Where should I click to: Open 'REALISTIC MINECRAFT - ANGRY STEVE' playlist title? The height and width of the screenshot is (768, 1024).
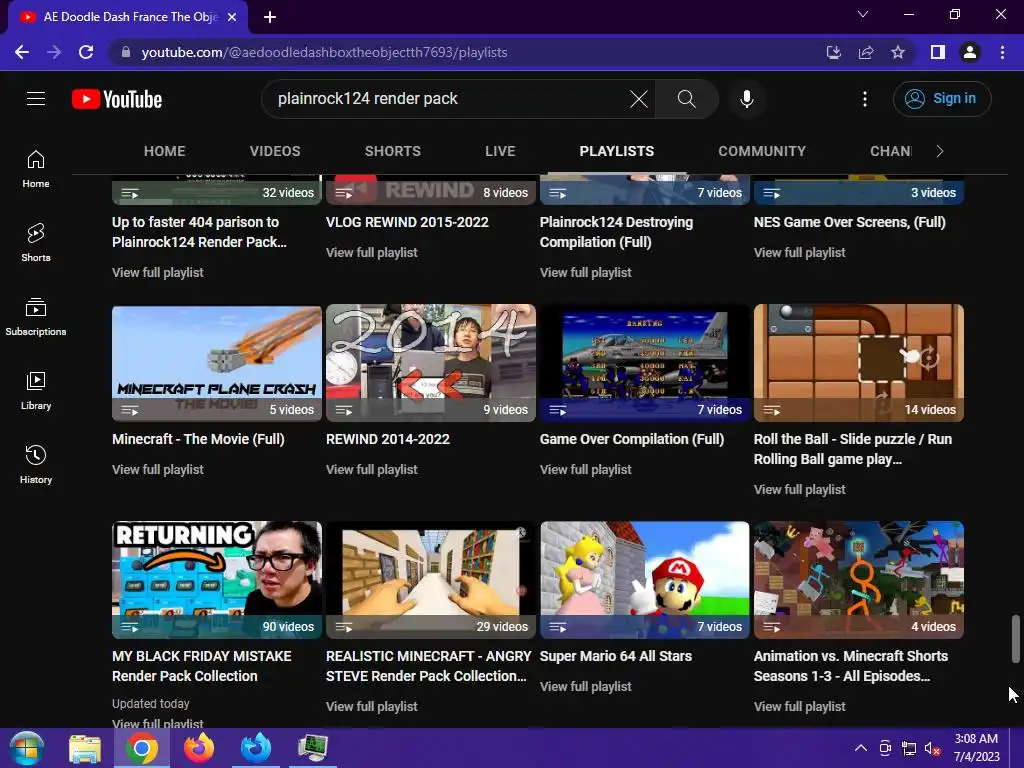point(428,665)
